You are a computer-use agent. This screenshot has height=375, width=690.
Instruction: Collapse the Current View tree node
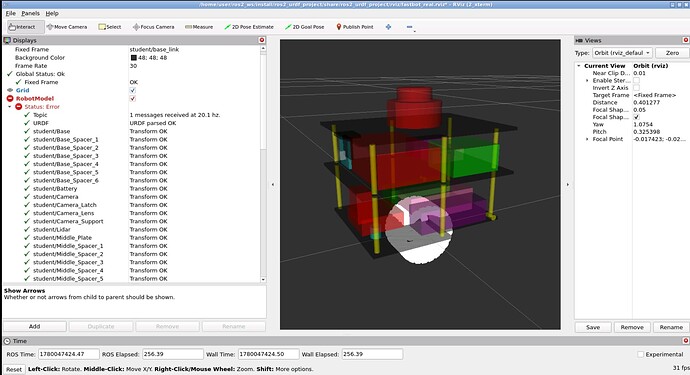coord(579,66)
